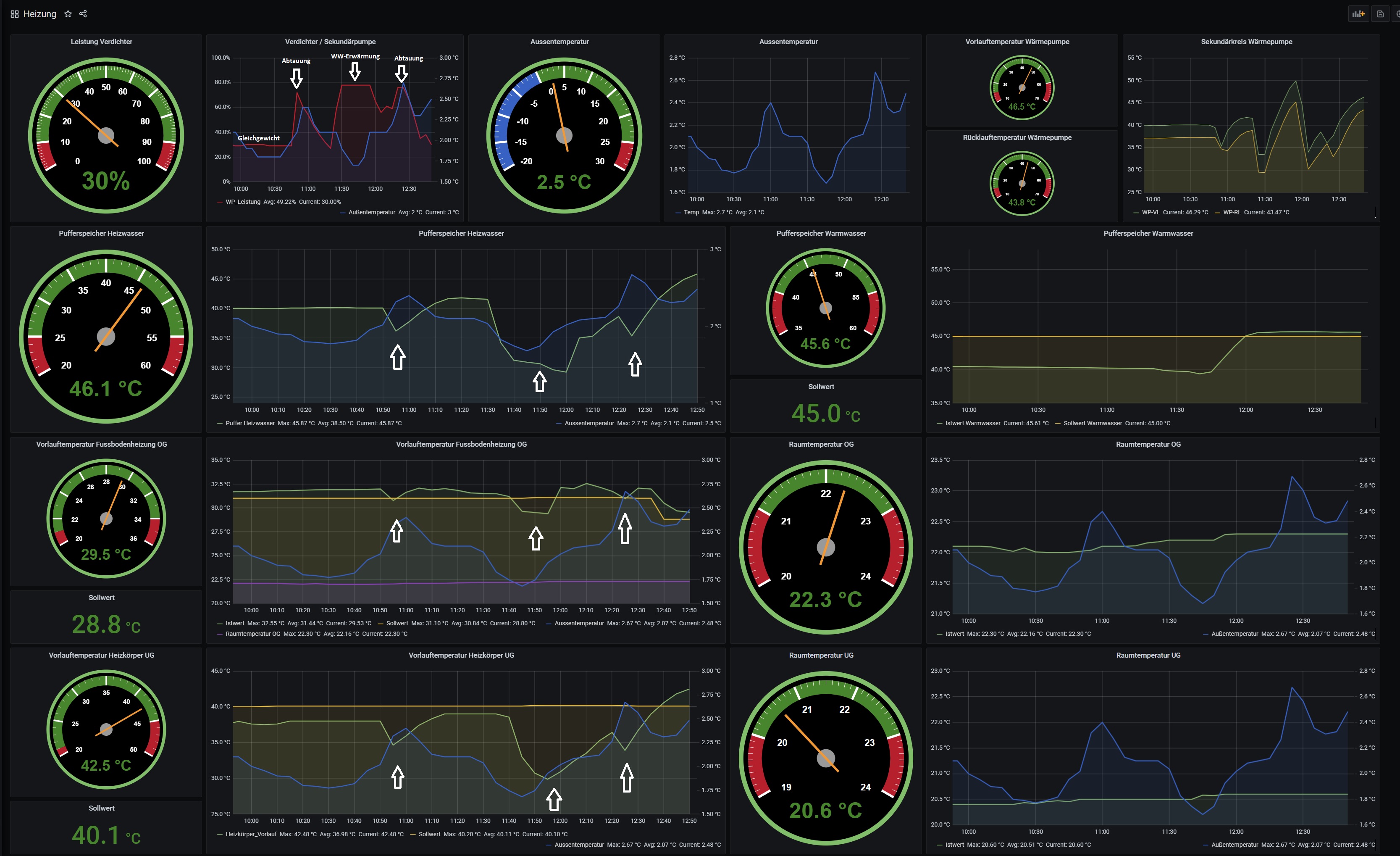The image size is (1400, 856).
Task: Click the Add panel icon
Action: tap(1358, 14)
